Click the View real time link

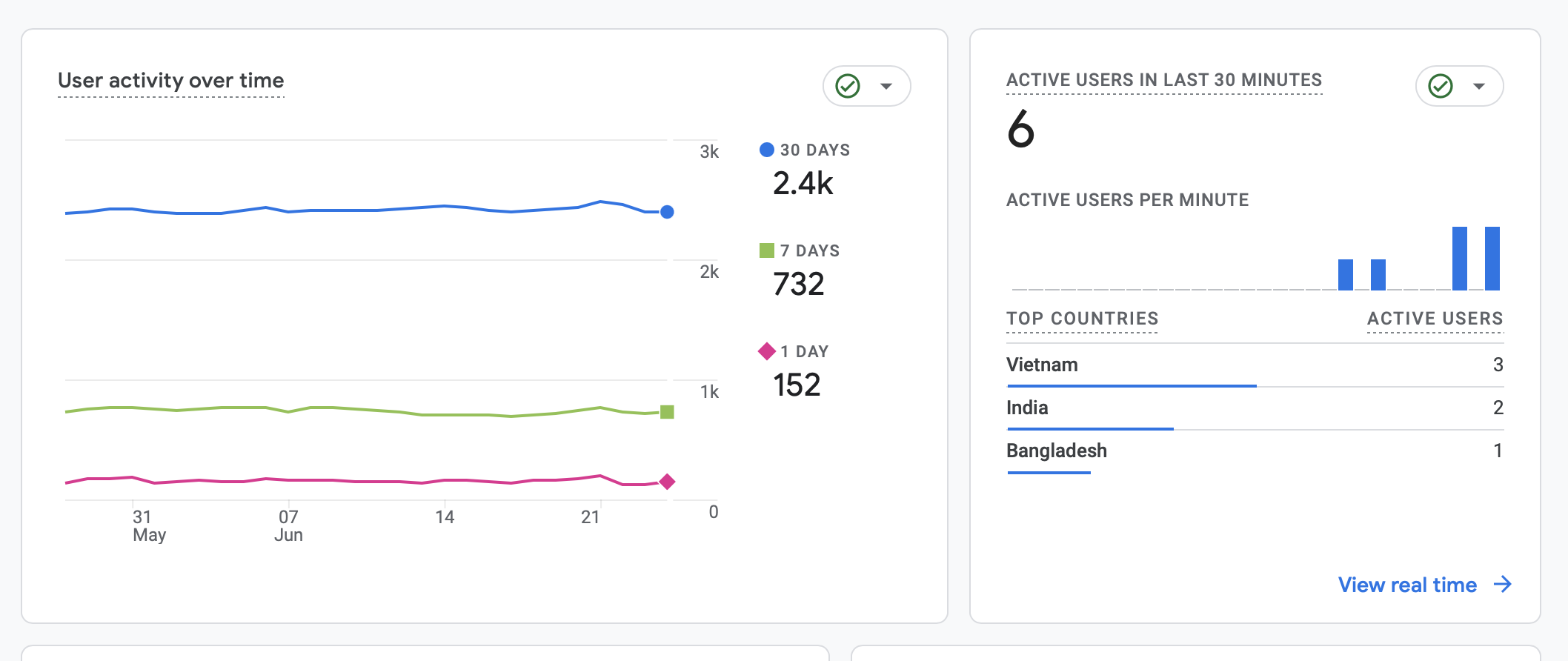coord(1407,585)
